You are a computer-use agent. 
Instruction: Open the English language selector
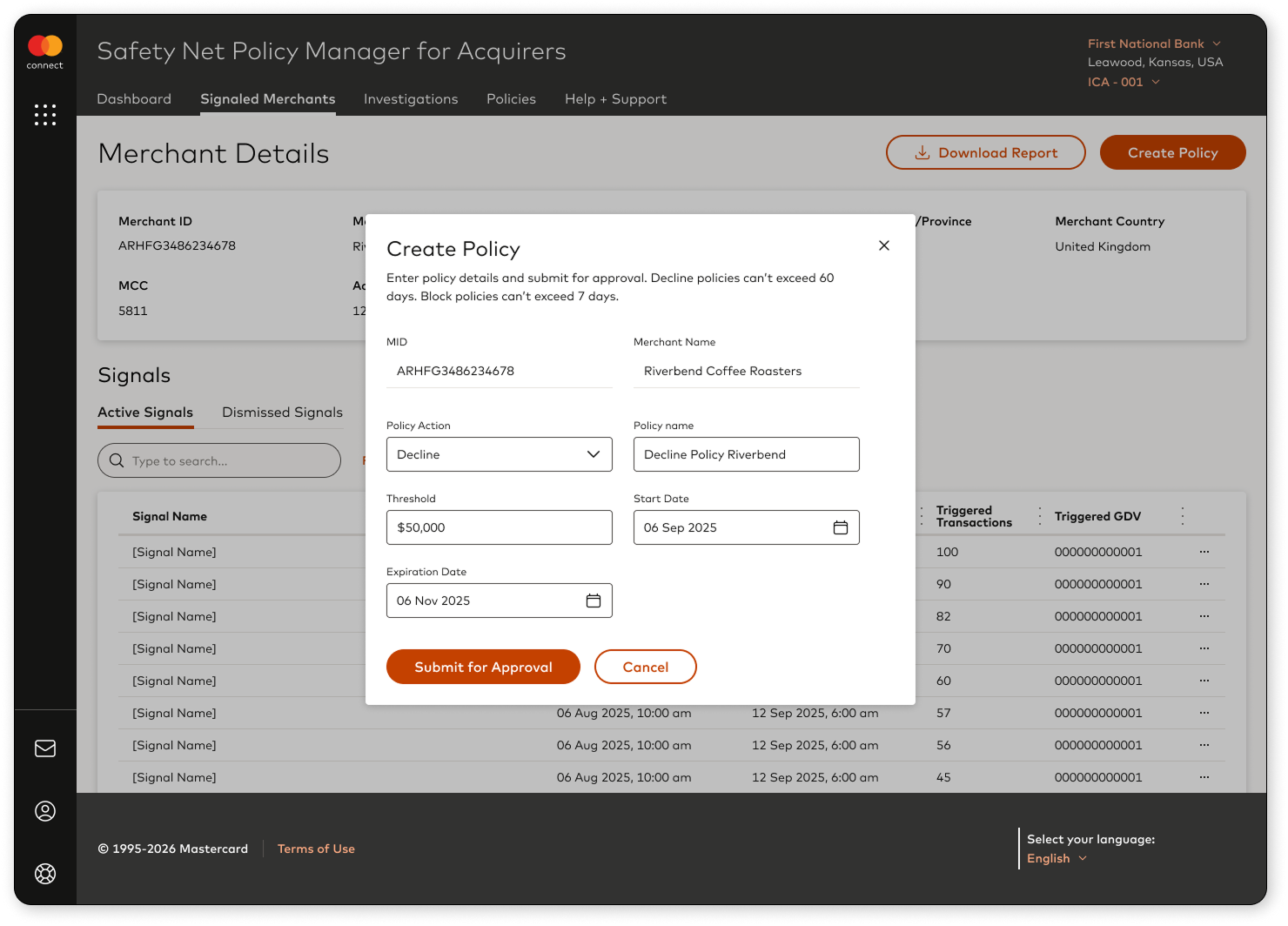[x=1057, y=858]
